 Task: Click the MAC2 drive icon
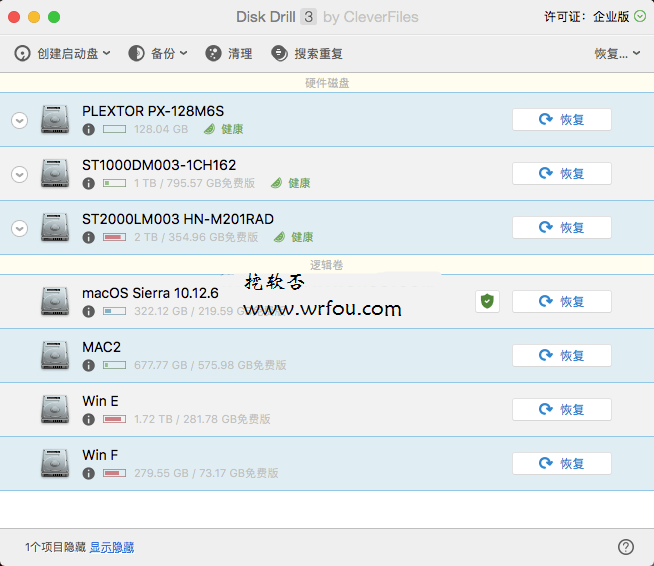[55, 355]
